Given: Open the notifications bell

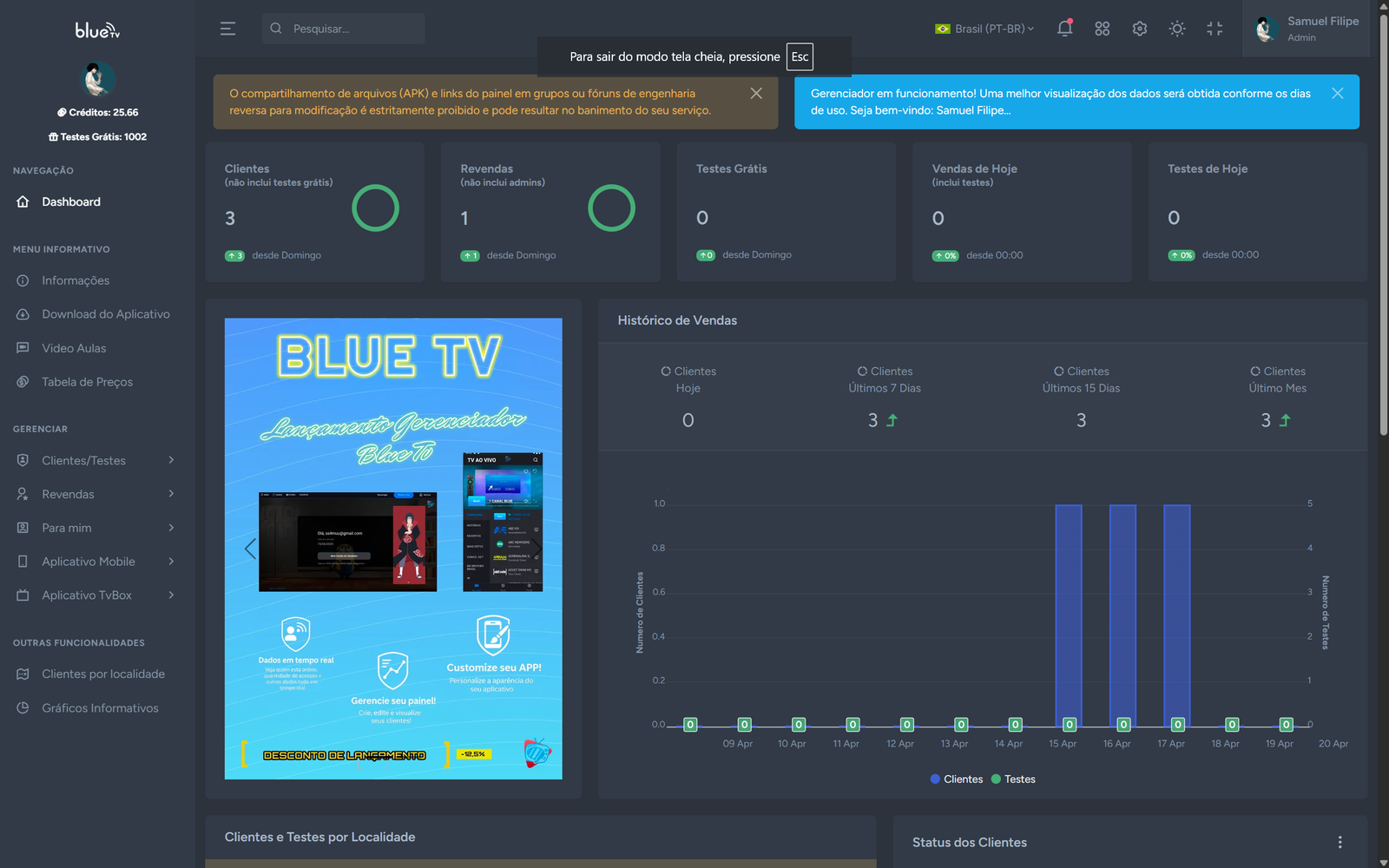Looking at the screenshot, I should pos(1064,28).
